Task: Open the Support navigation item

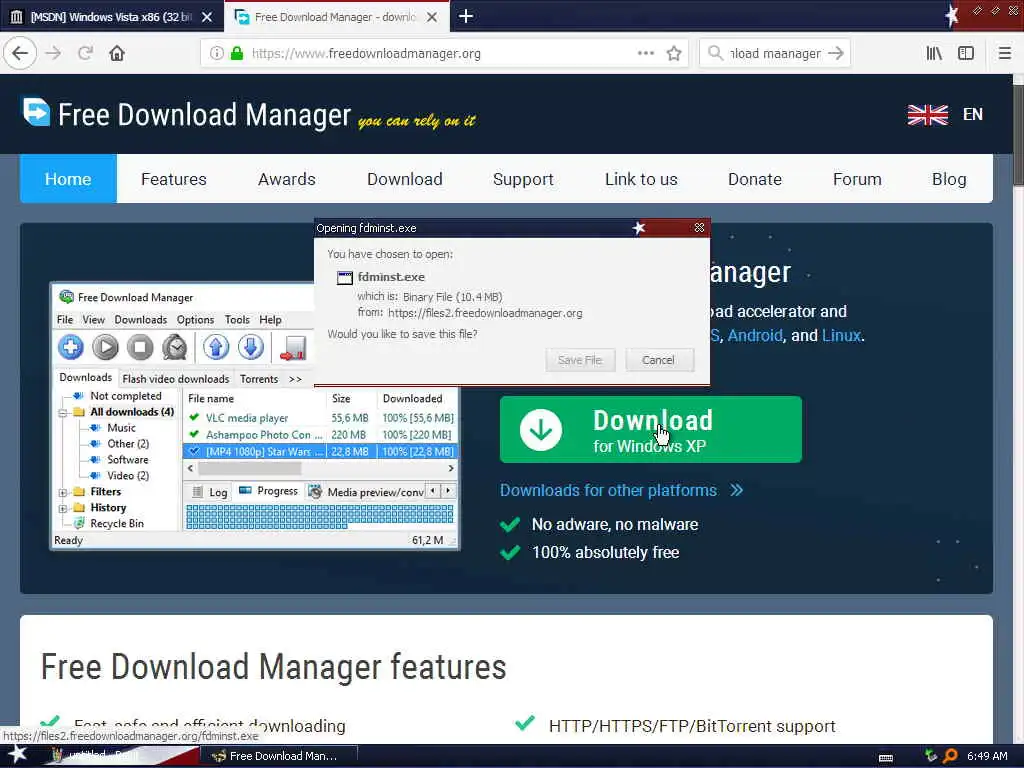Action: pyautogui.click(x=523, y=179)
